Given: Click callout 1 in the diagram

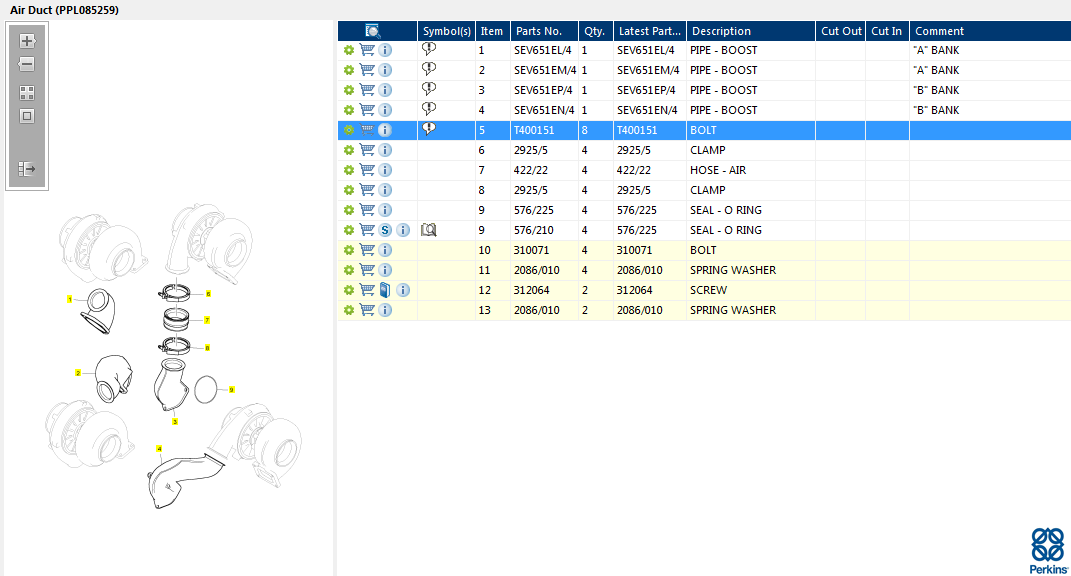Looking at the screenshot, I should pos(70,299).
